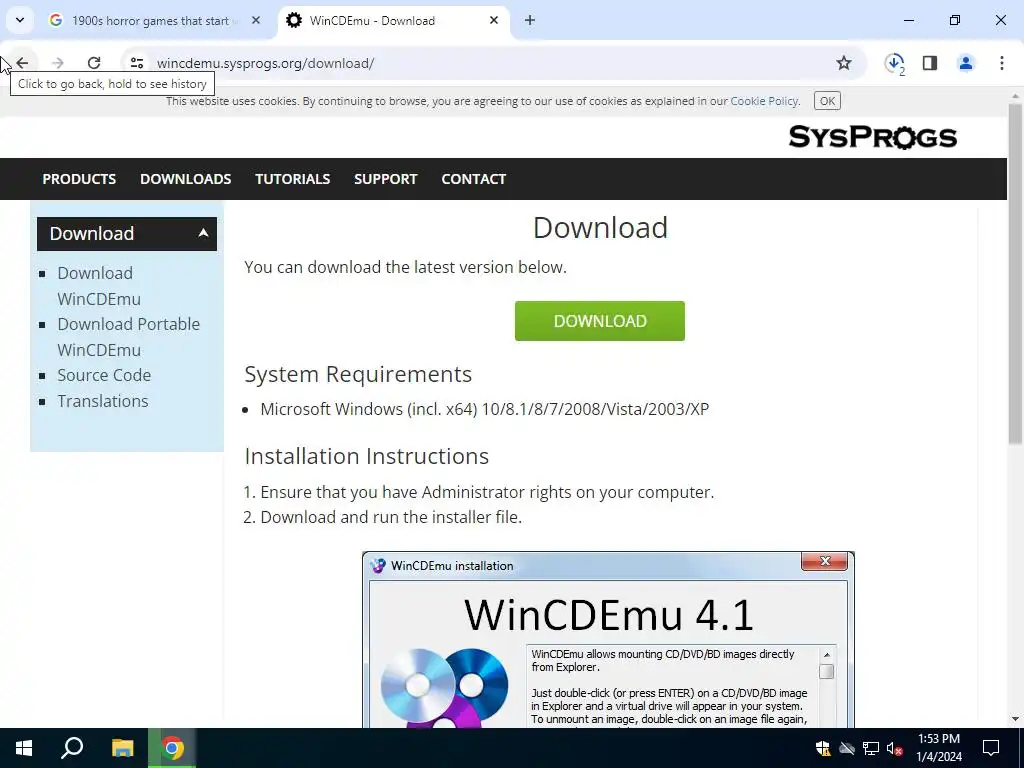Viewport: 1024px width, 768px height.
Task: Click the scrollbar up arrow
Action: pos(1015,96)
